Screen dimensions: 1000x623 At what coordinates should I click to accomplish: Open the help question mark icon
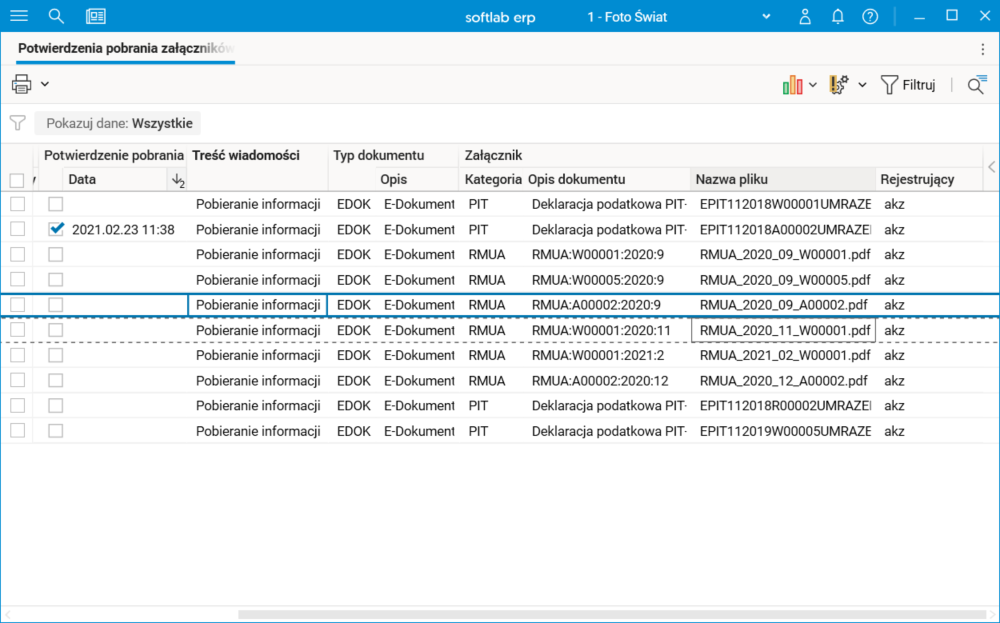(870, 17)
